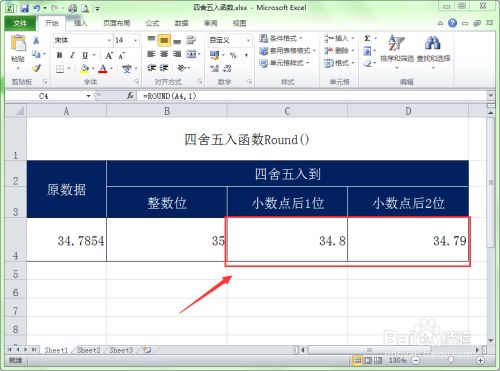
Task: Click the Undo icon in quick access toolbar
Action: click(x=36, y=8)
